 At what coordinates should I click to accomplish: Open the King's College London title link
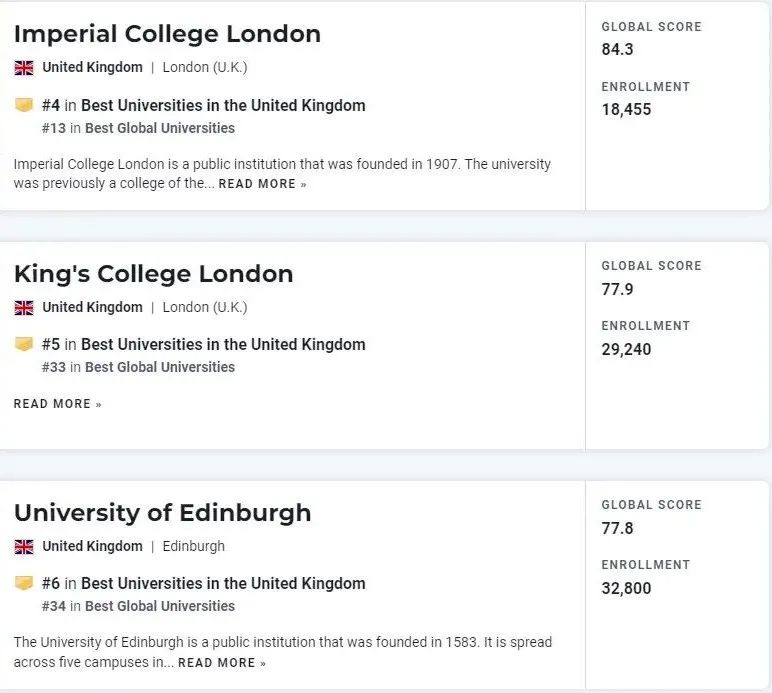pyautogui.click(x=154, y=274)
